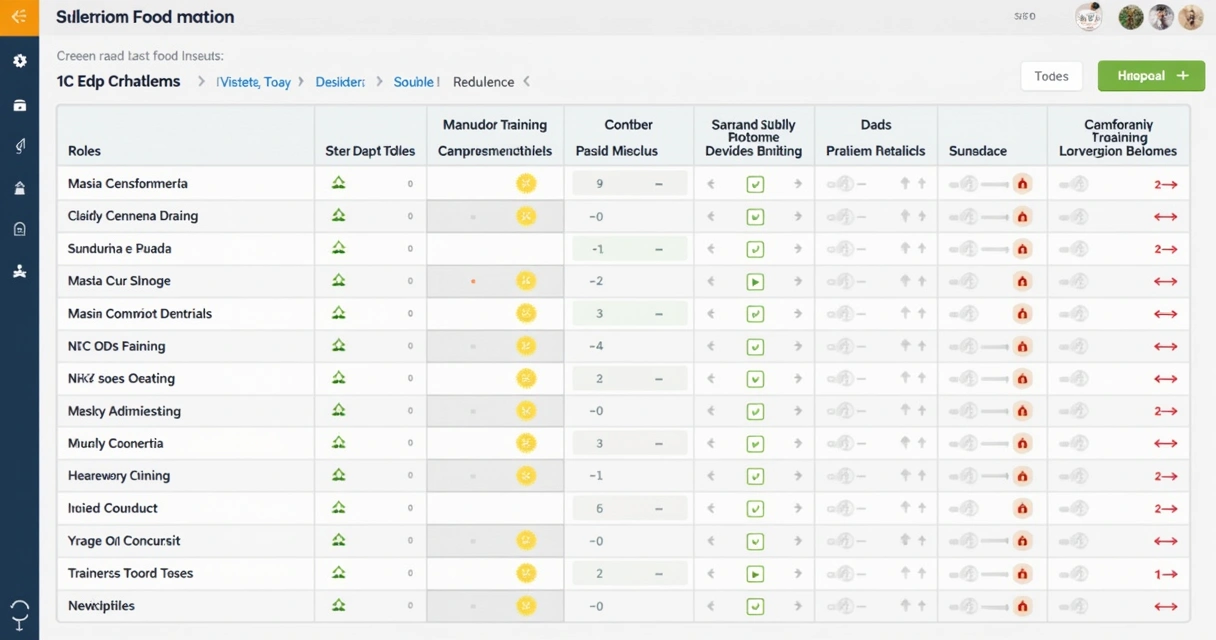Click yellow badge in Claidy Cennena Draing row

[x=525, y=216]
